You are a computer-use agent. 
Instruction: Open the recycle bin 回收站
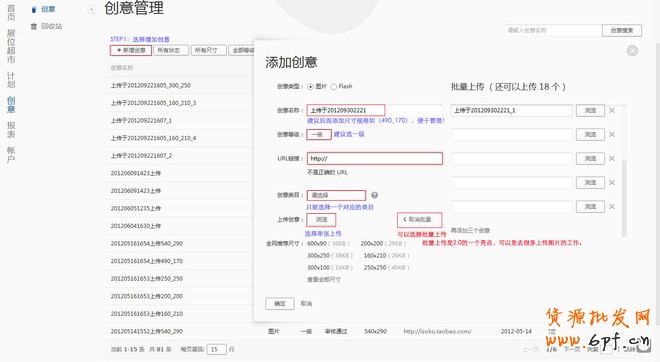46,26
